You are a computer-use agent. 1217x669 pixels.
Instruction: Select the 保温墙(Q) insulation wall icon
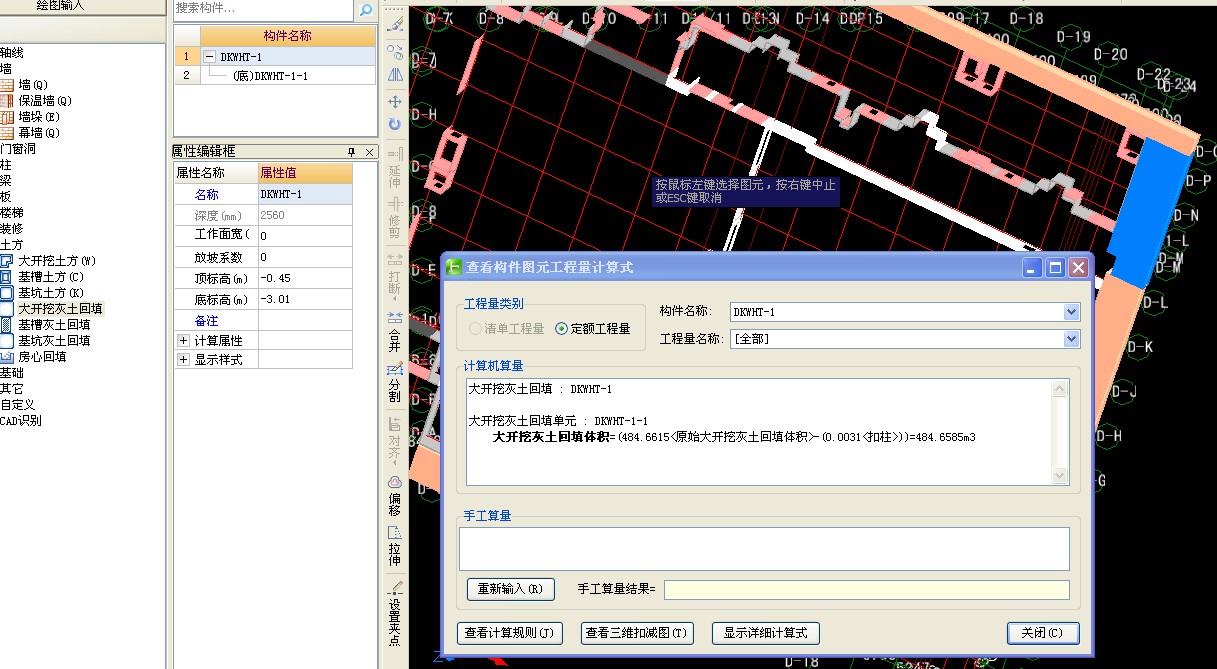coord(8,101)
